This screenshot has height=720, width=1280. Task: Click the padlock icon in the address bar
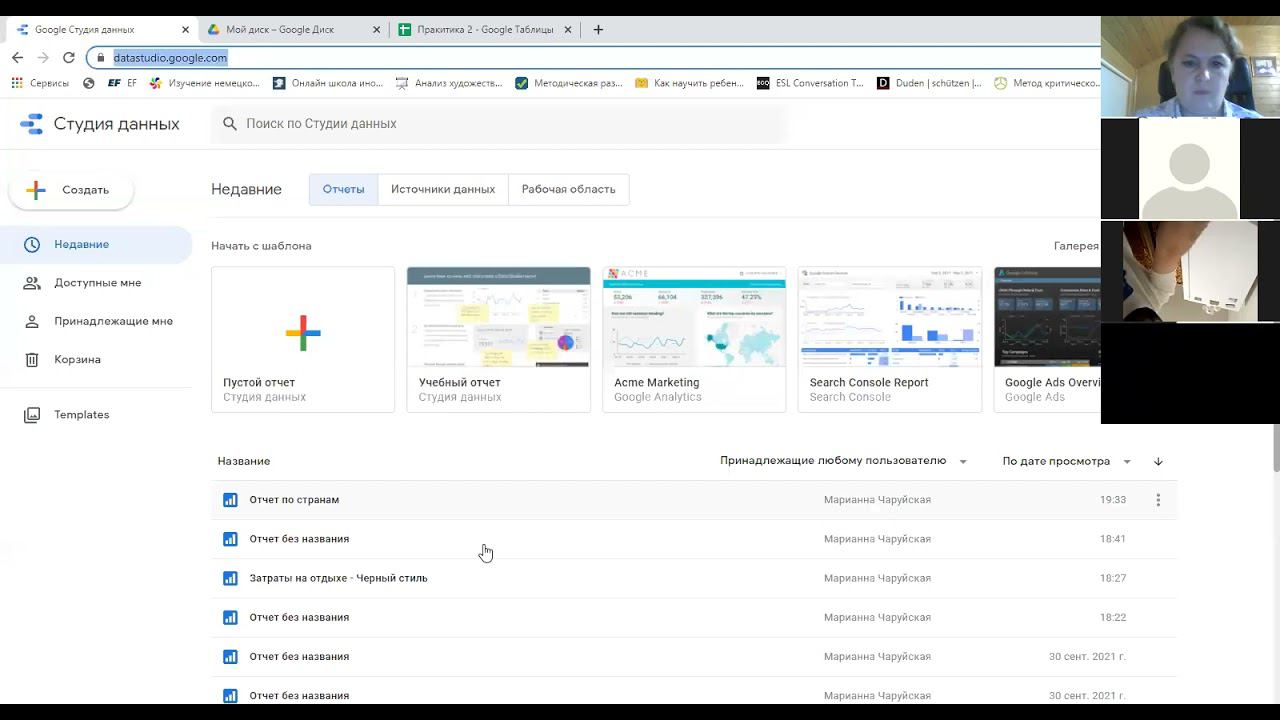pos(100,58)
